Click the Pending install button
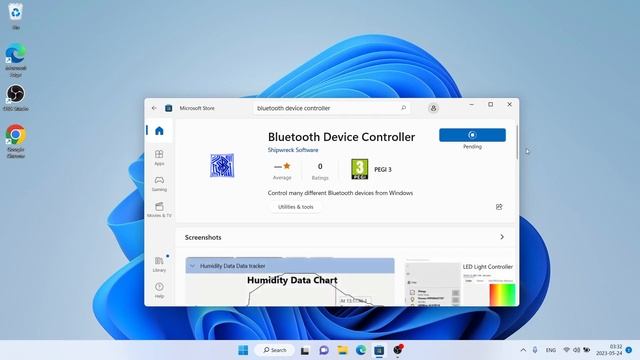Image resolution: width=640 pixels, height=360 pixels. [472, 135]
